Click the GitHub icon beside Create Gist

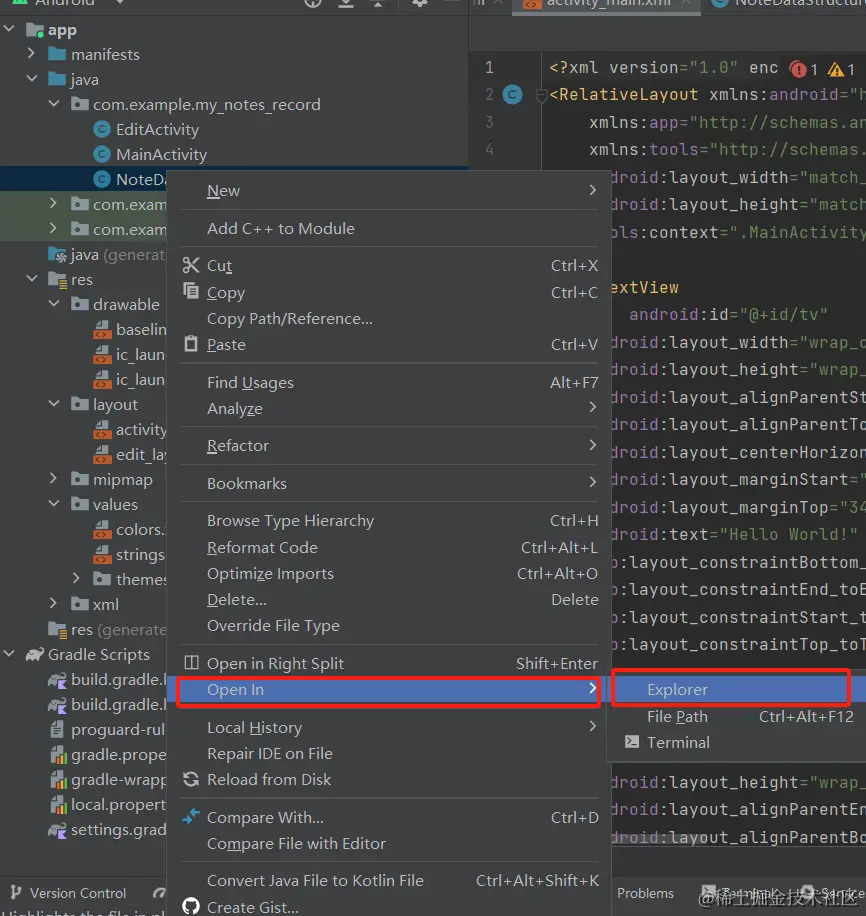tap(190, 906)
